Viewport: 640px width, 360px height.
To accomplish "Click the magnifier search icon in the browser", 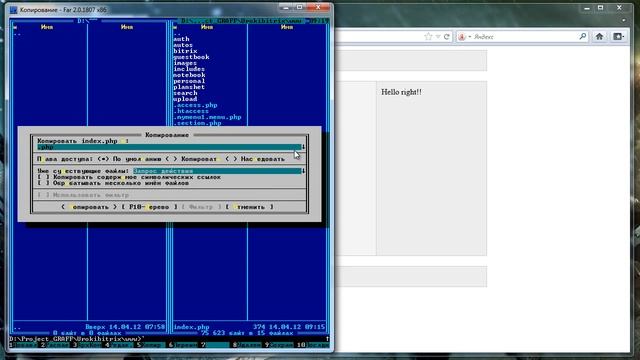I will (x=582, y=37).
